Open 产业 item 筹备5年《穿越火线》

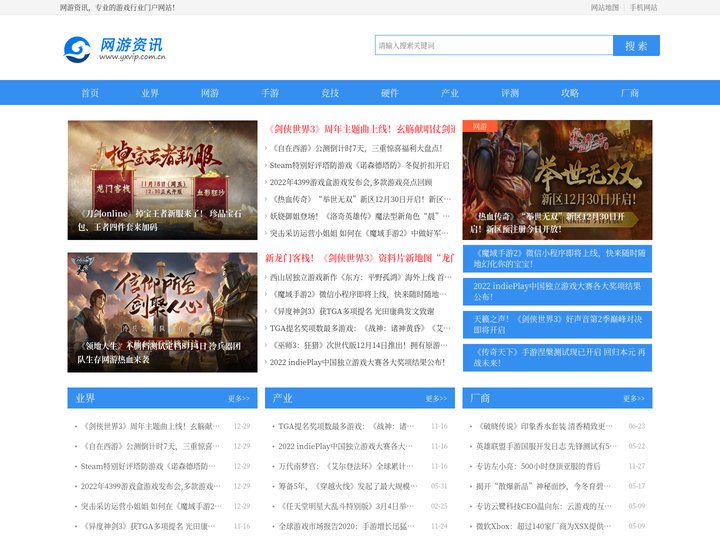[x=348, y=486]
